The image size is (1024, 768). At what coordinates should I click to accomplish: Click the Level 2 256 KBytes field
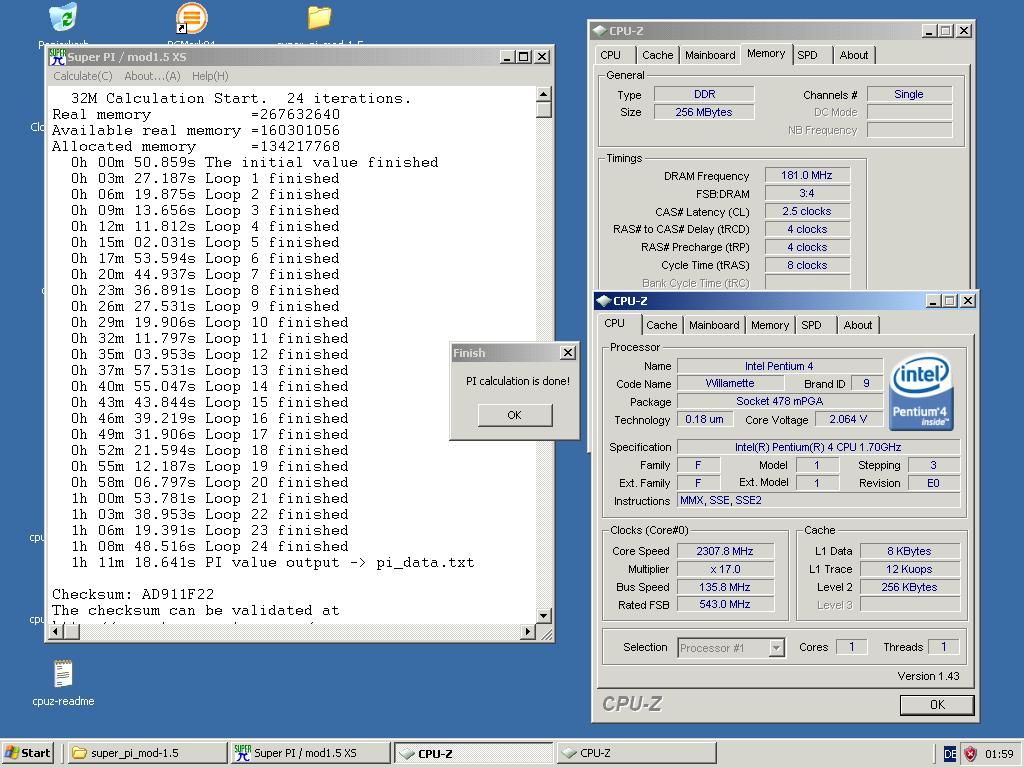(910, 587)
